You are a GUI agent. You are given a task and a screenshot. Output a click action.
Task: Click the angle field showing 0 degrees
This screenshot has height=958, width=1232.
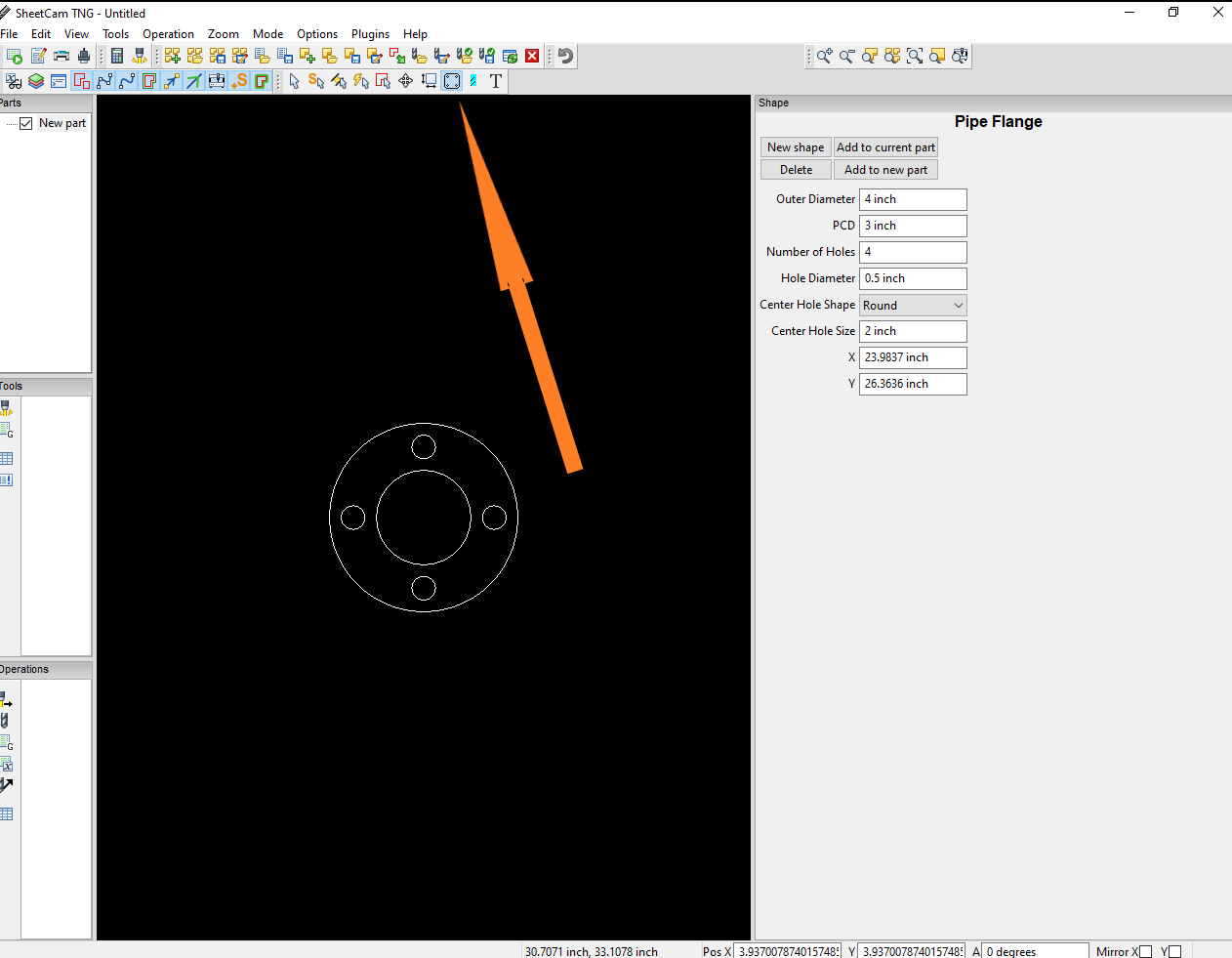(x=1035, y=951)
